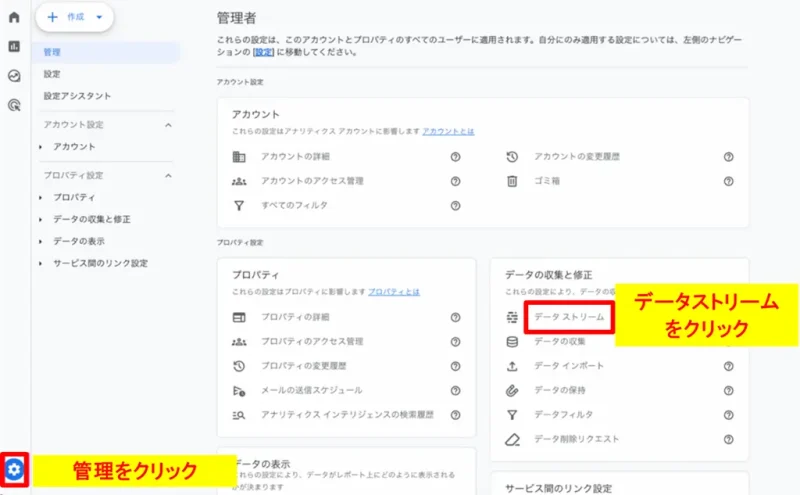
Task: Click the プロパティのアクセス管理 people icon
Action: point(239,342)
